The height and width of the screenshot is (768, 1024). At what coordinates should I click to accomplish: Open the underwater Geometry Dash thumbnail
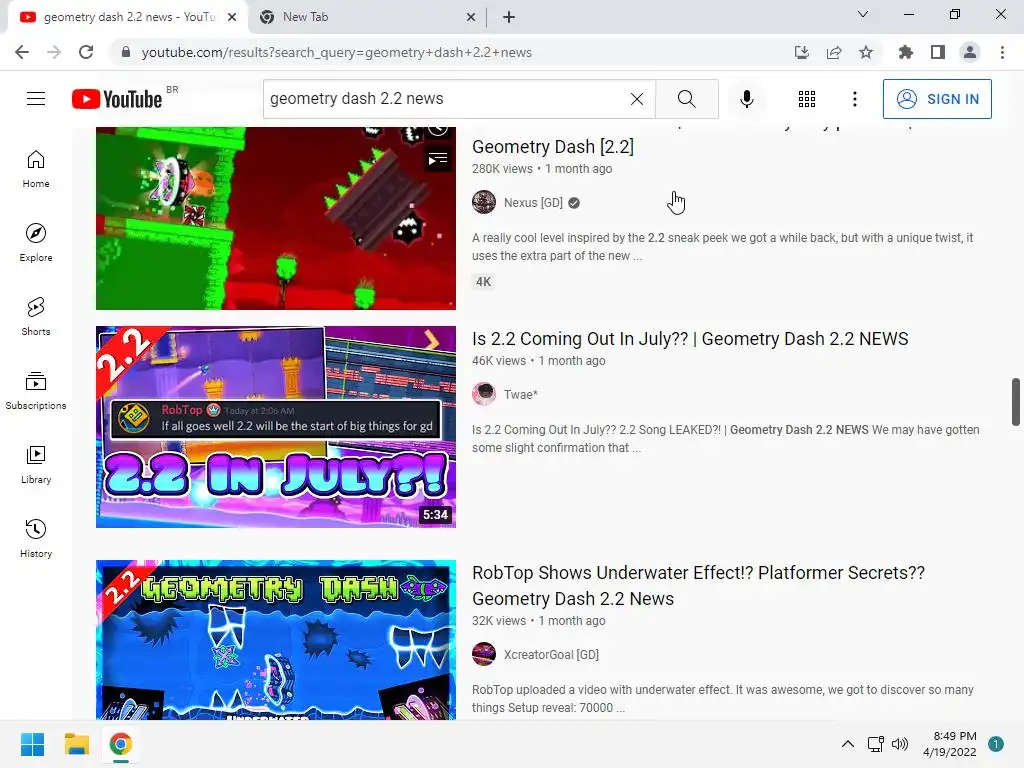point(276,639)
